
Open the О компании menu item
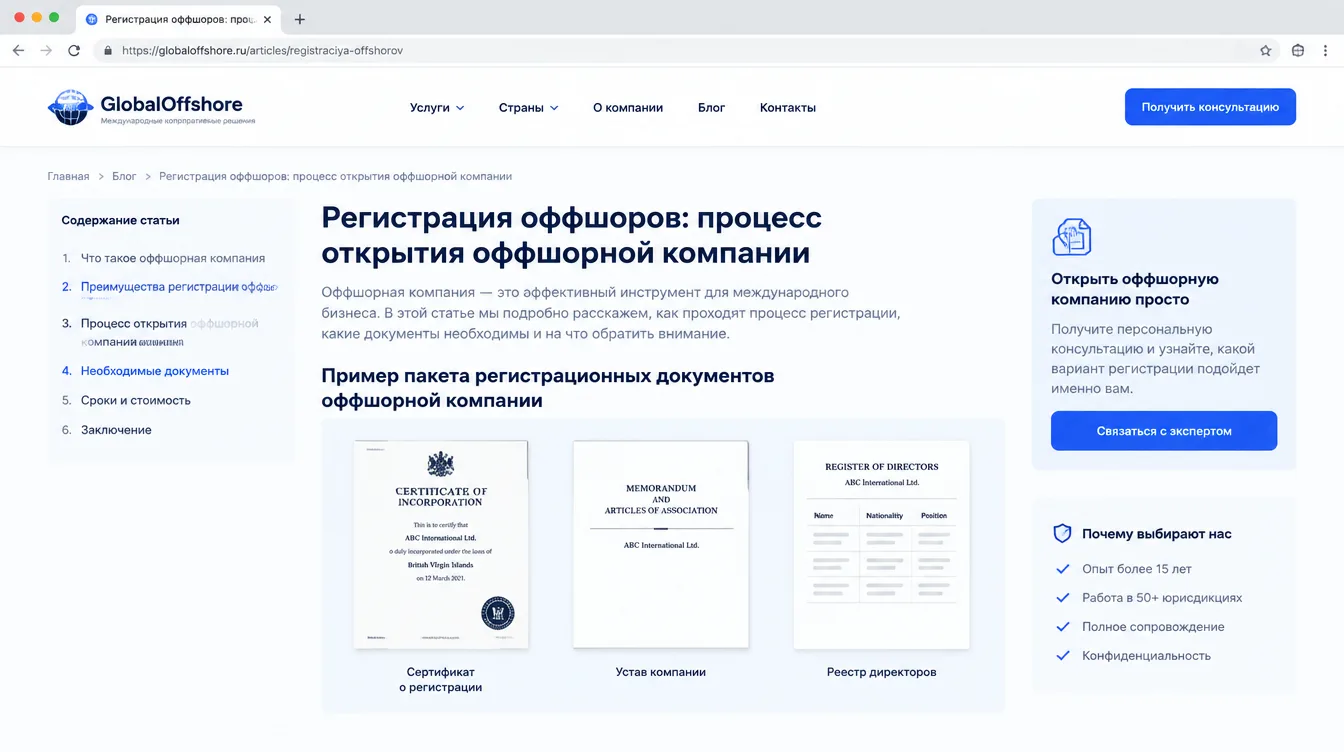(x=628, y=107)
